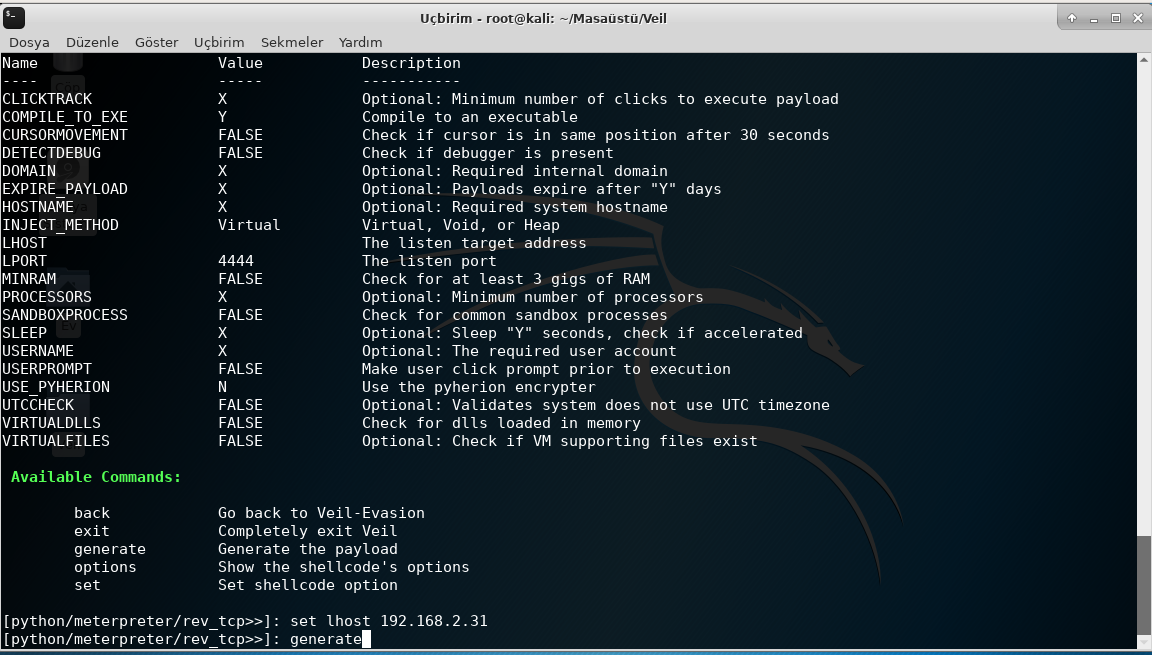Click 'Set shellcode option' description
The width and height of the screenshot is (1152, 655).
pos(308,585)
